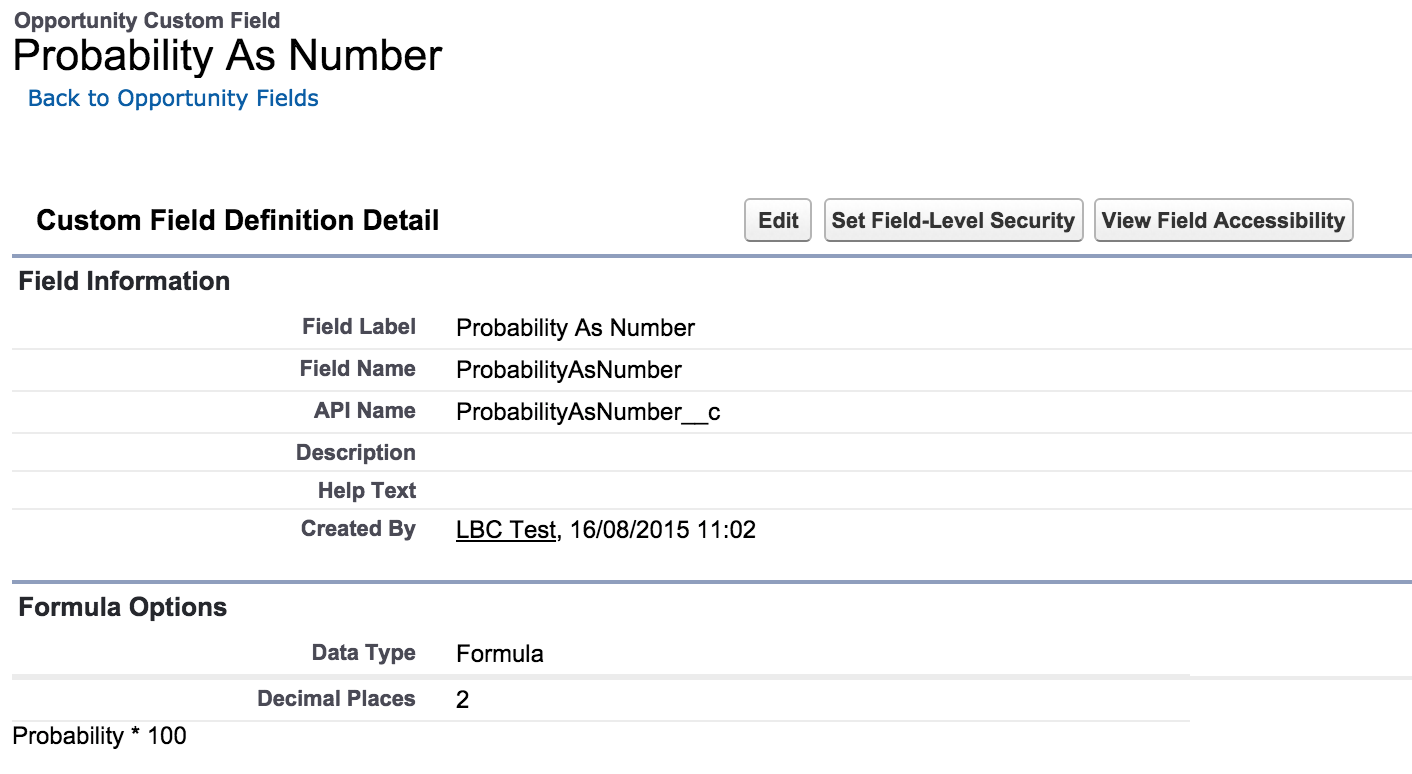Click the Description row label

pos(355,453)
